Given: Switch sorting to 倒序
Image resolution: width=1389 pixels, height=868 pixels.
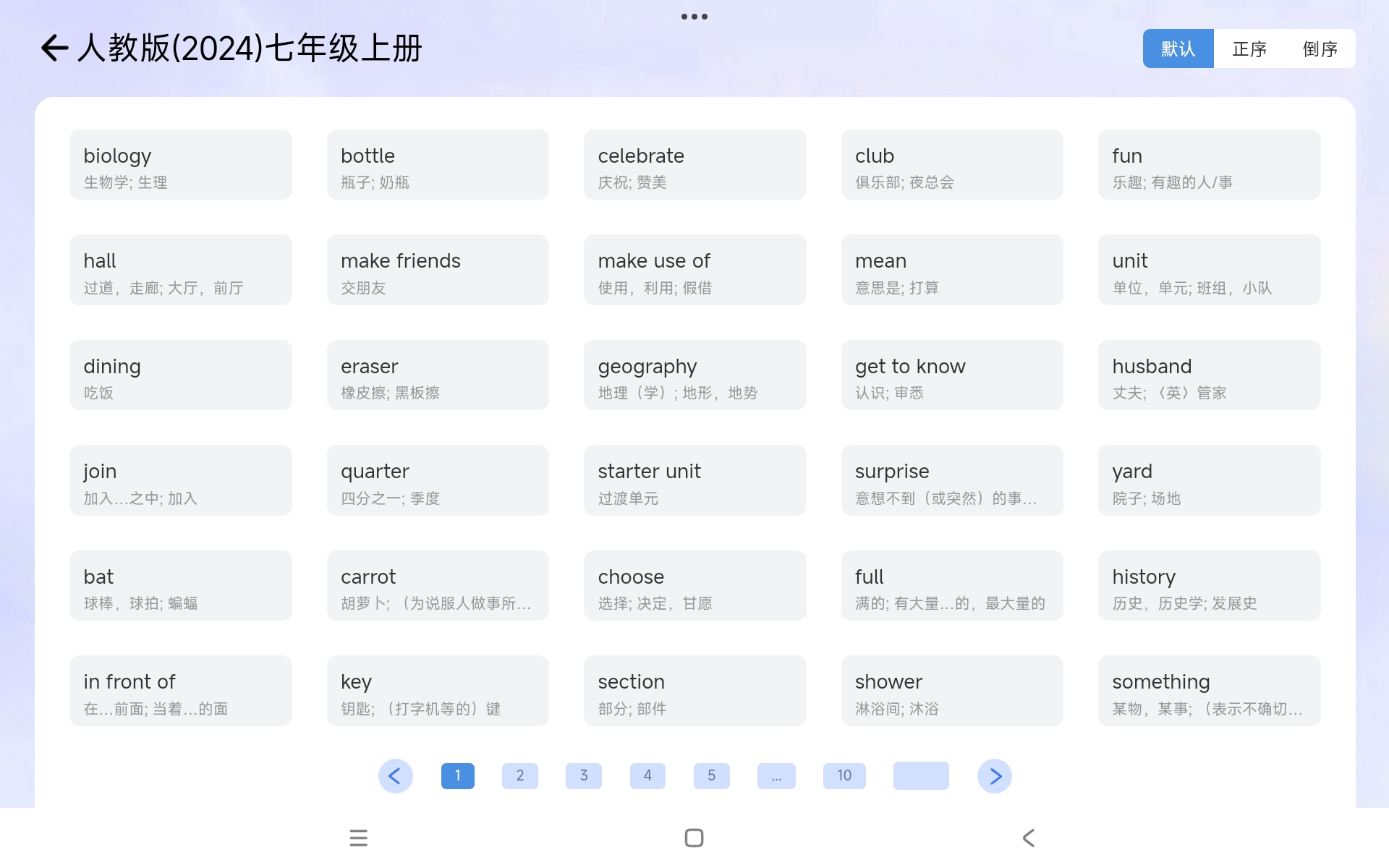Looking at the screenshot, I should tap(1320, 48).
